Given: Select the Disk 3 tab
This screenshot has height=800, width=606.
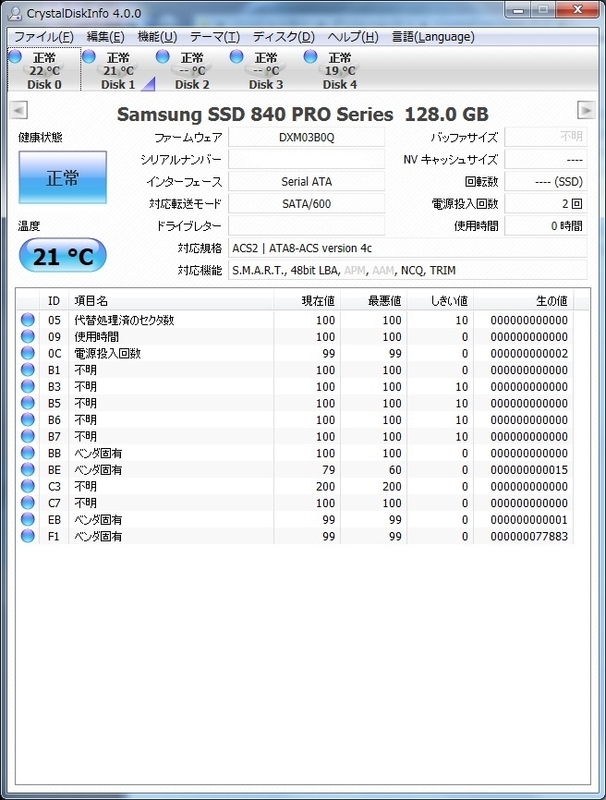Looking at the screenshot, I should pyautogui.click(x=266, y=70).
